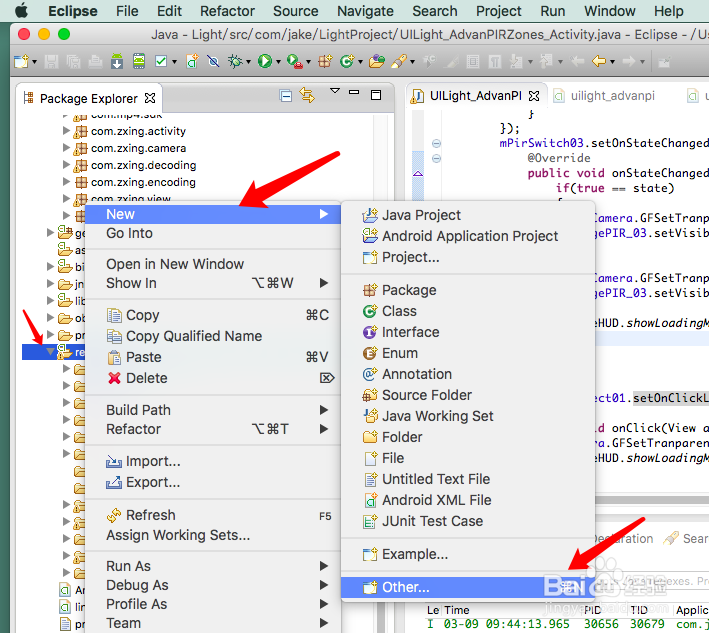Choose Paste in context menu
This screenshot has width=709, height=633.
tap(213, 357)
